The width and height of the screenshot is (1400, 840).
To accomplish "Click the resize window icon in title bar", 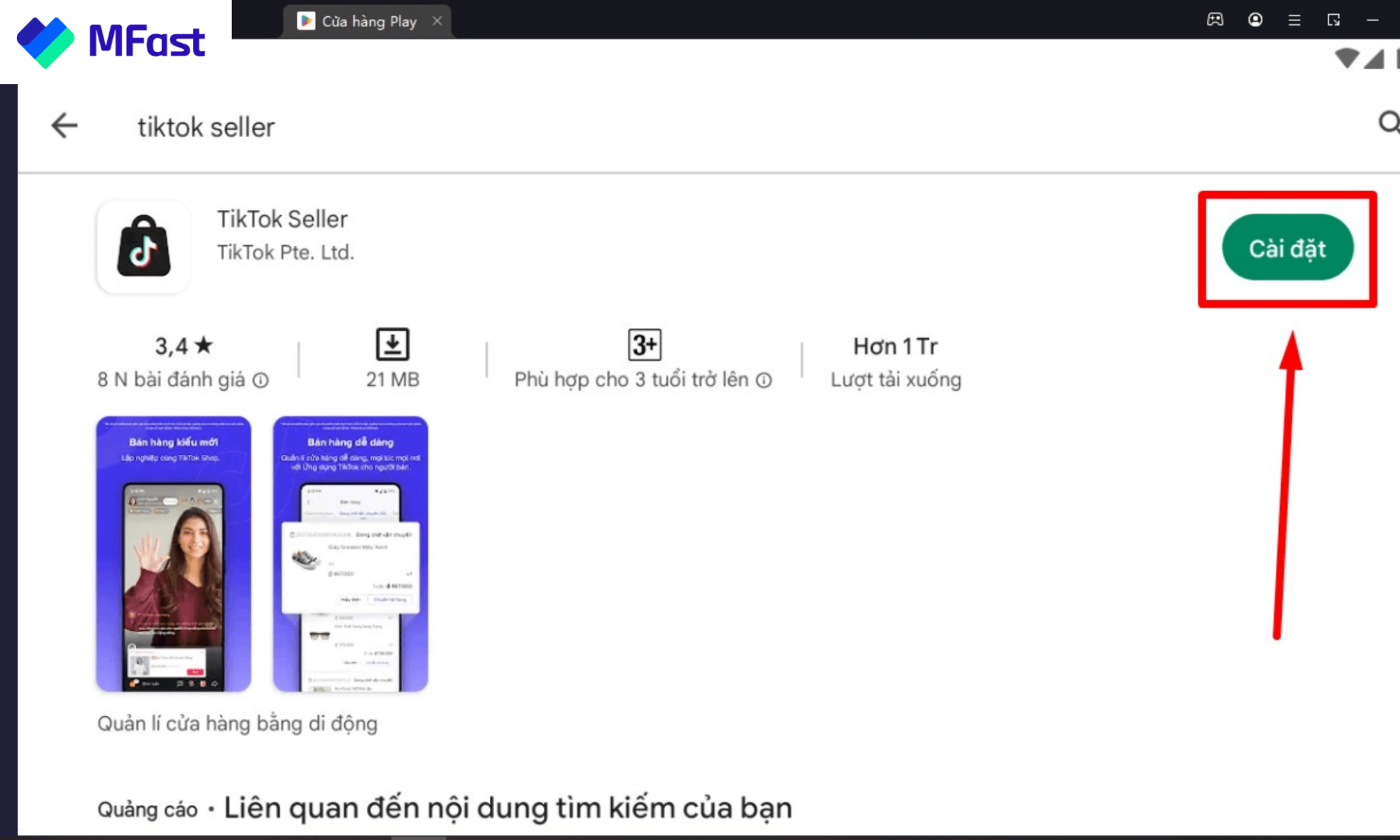I will [x=1334, y=20].
